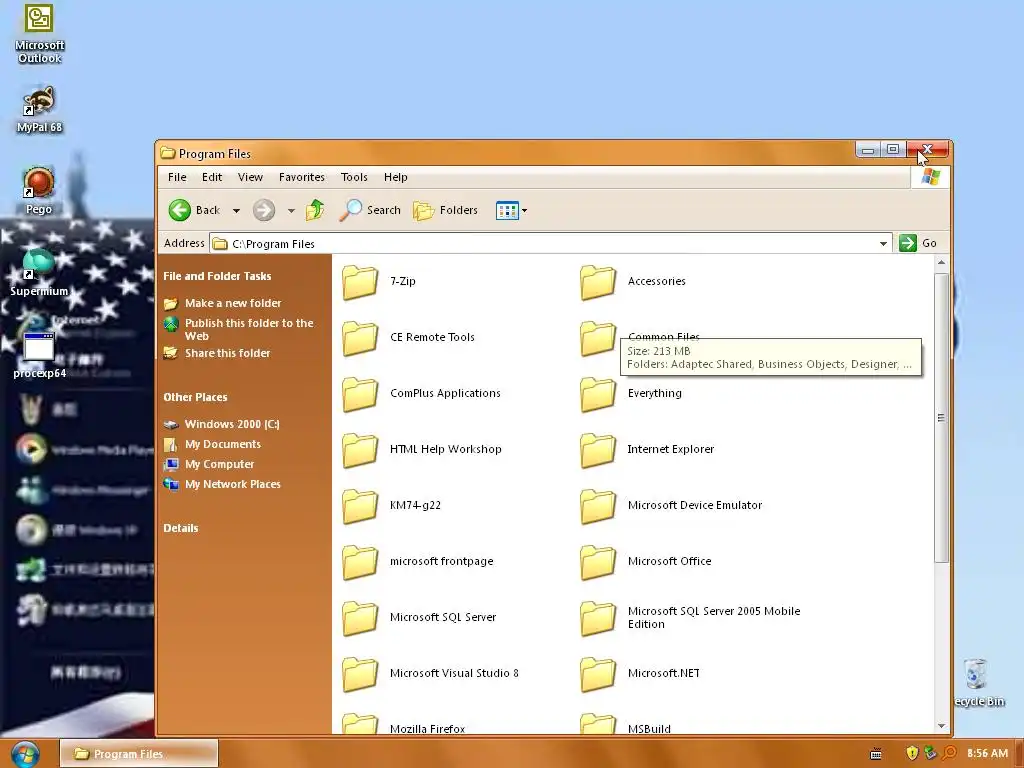Open procexp64 desktop icon
The image size is (1024, 768).
click(x=39, y=356)
